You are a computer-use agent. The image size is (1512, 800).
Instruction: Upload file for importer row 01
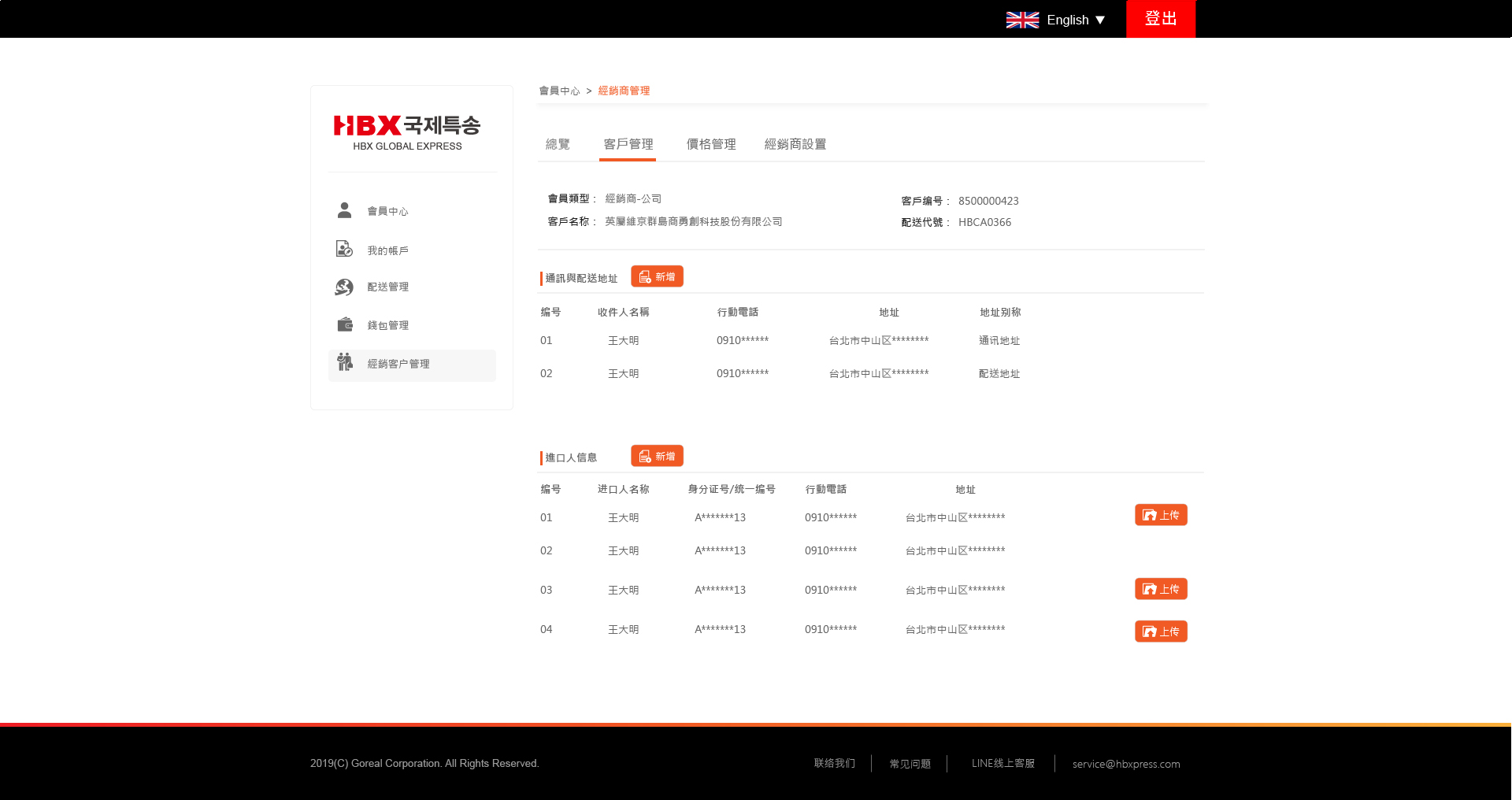(x=1160, y=515)
